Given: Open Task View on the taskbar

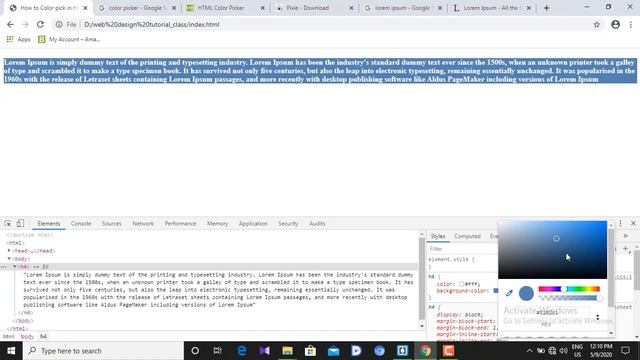Looking at the screenshot, I should (218, 351).
